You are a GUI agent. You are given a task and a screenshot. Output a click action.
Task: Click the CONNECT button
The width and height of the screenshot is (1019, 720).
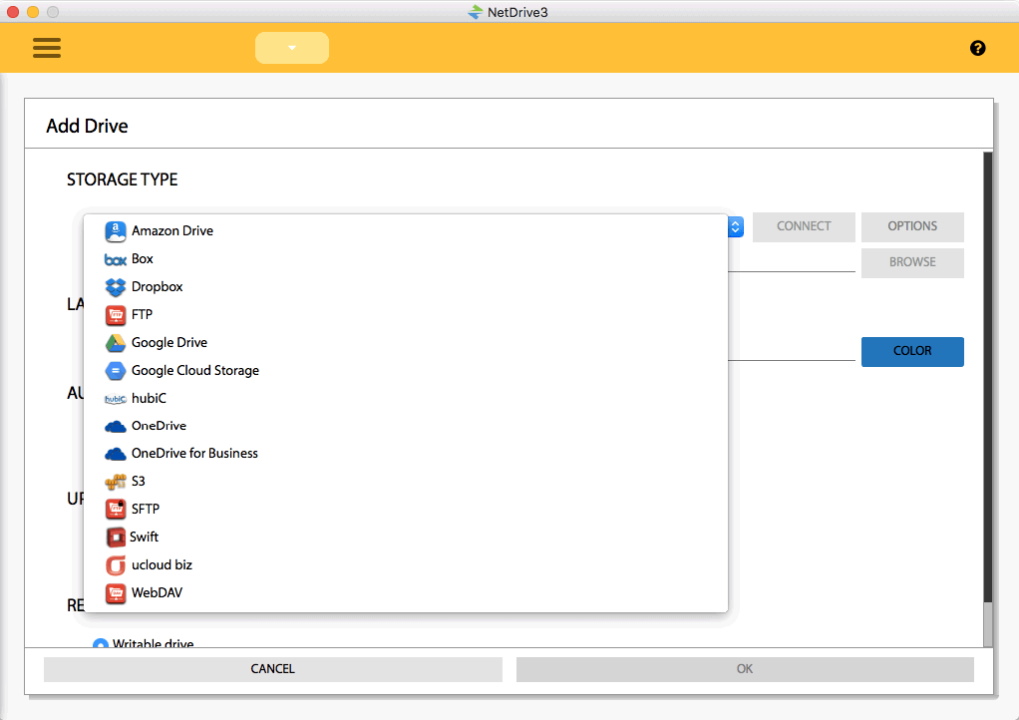(803, 227)
